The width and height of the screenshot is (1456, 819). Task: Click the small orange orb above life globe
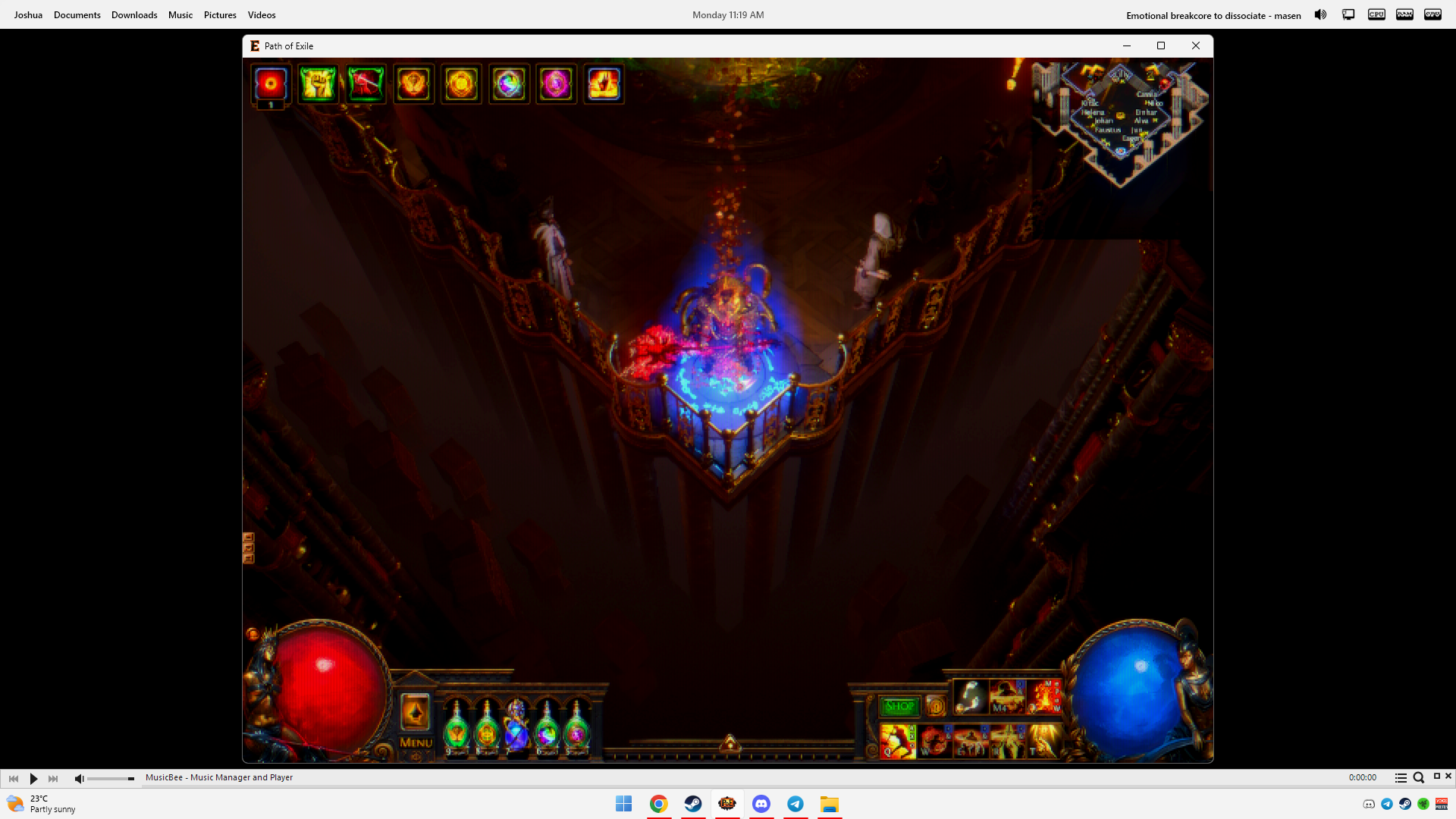[253, 634]
